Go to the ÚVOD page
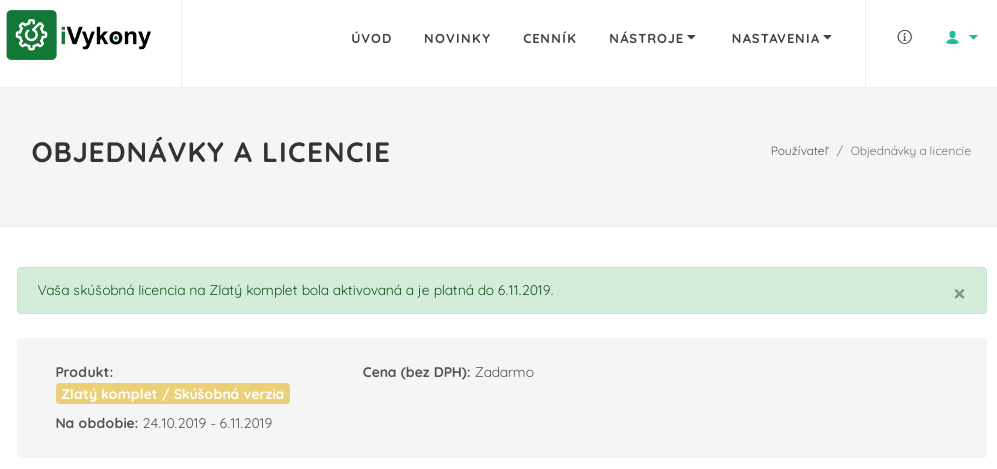Screen dimensions: 997x469 [371, 39]
